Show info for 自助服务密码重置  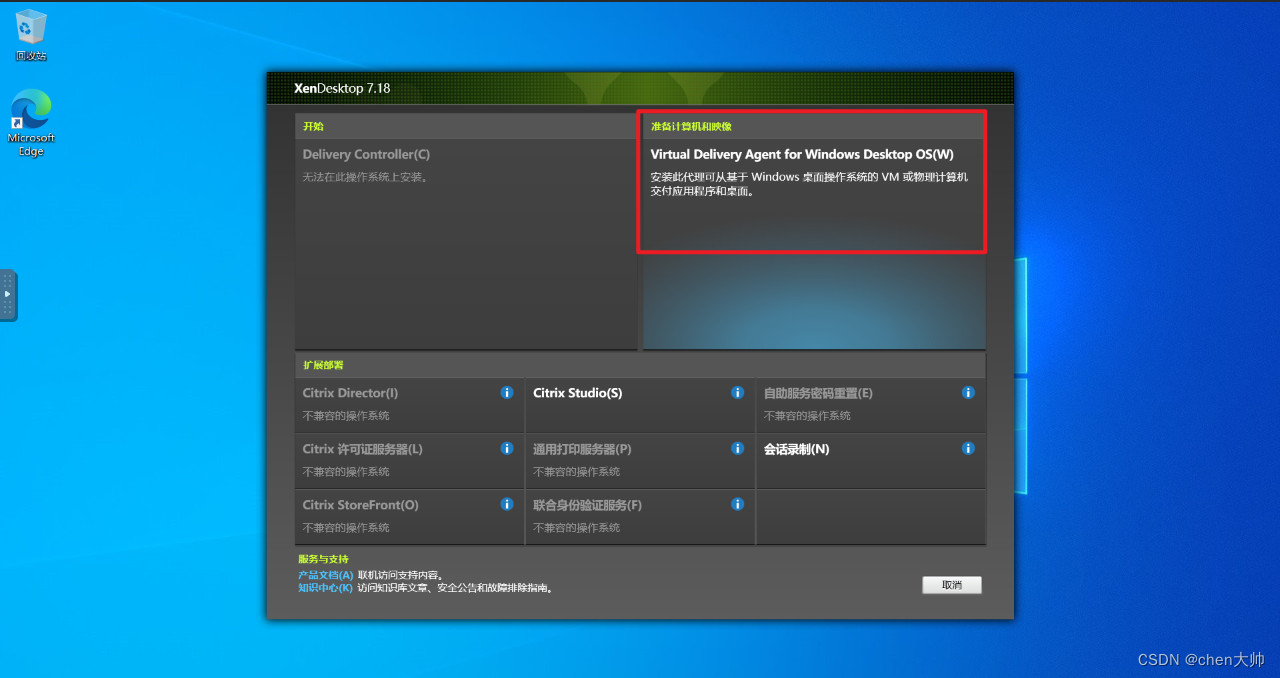tap(968, 393)
